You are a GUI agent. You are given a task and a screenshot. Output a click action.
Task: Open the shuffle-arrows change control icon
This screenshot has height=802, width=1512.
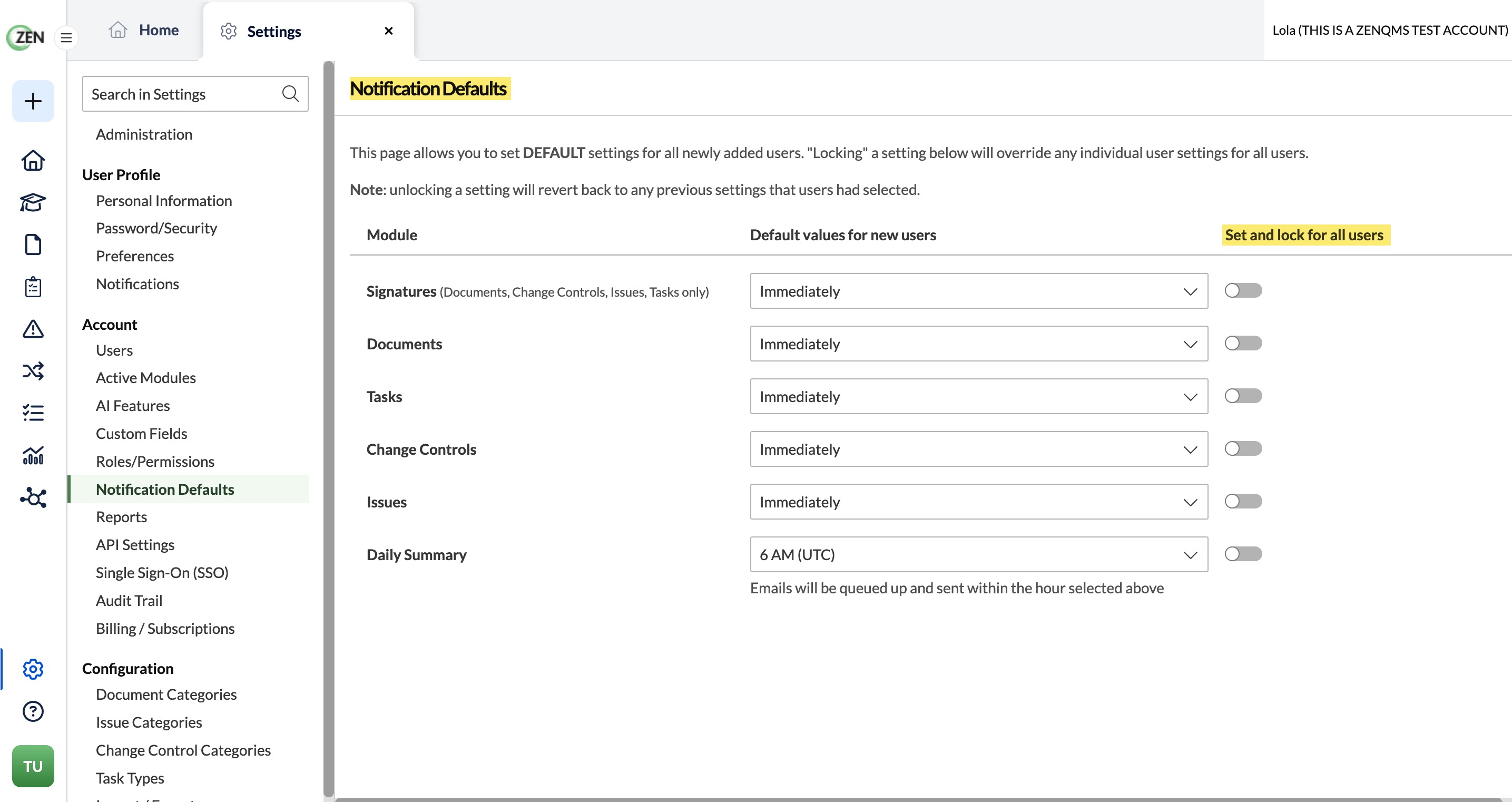click(x=33, y=371)
